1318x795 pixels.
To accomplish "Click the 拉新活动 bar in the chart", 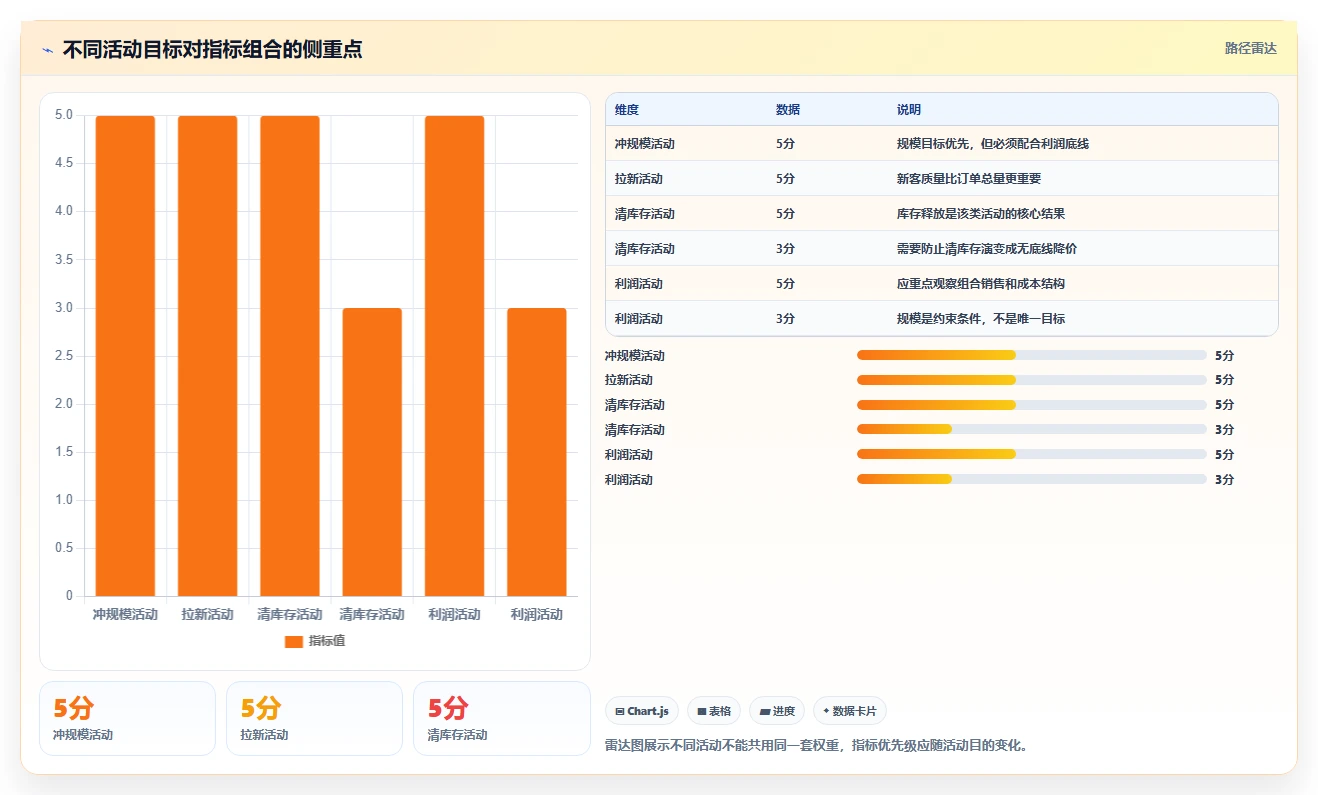I will (x=207, y=356).
